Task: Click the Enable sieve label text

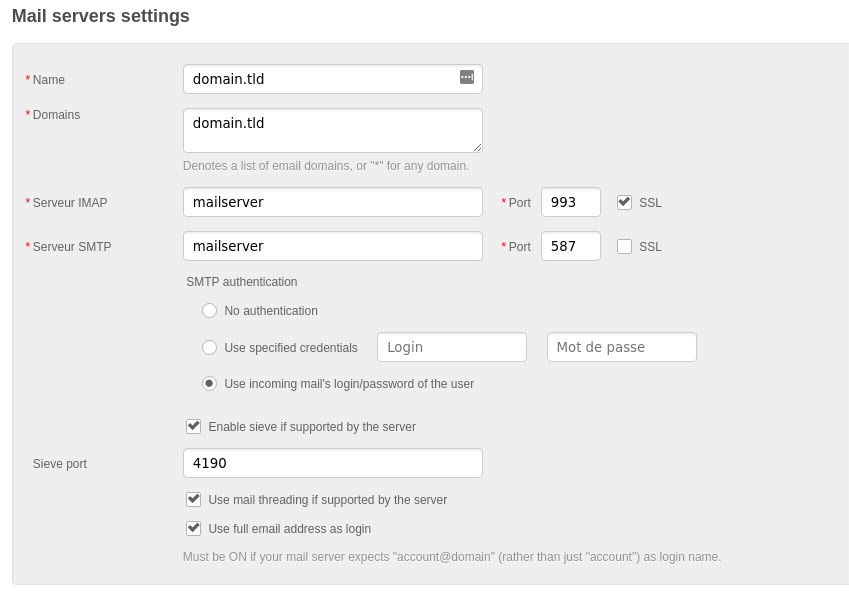Action: 312,427
